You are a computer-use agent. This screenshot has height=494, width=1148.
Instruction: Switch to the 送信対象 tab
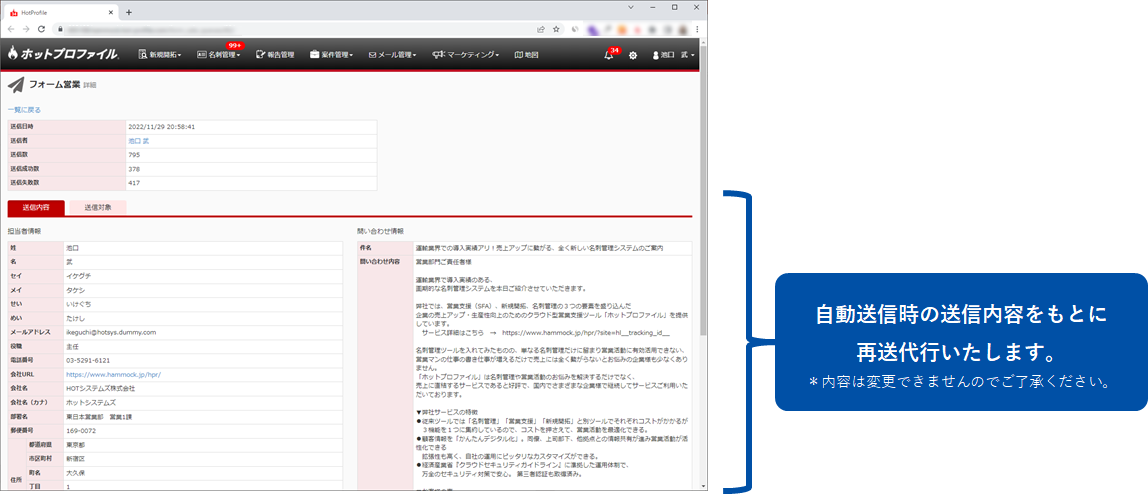click(x=98, y=208)
